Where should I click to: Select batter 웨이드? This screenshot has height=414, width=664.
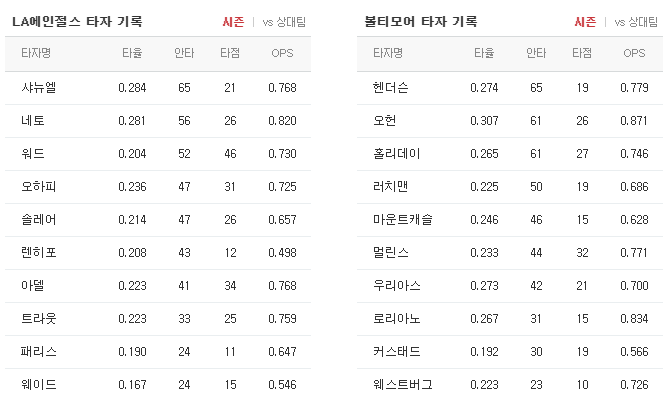point(39,385)
